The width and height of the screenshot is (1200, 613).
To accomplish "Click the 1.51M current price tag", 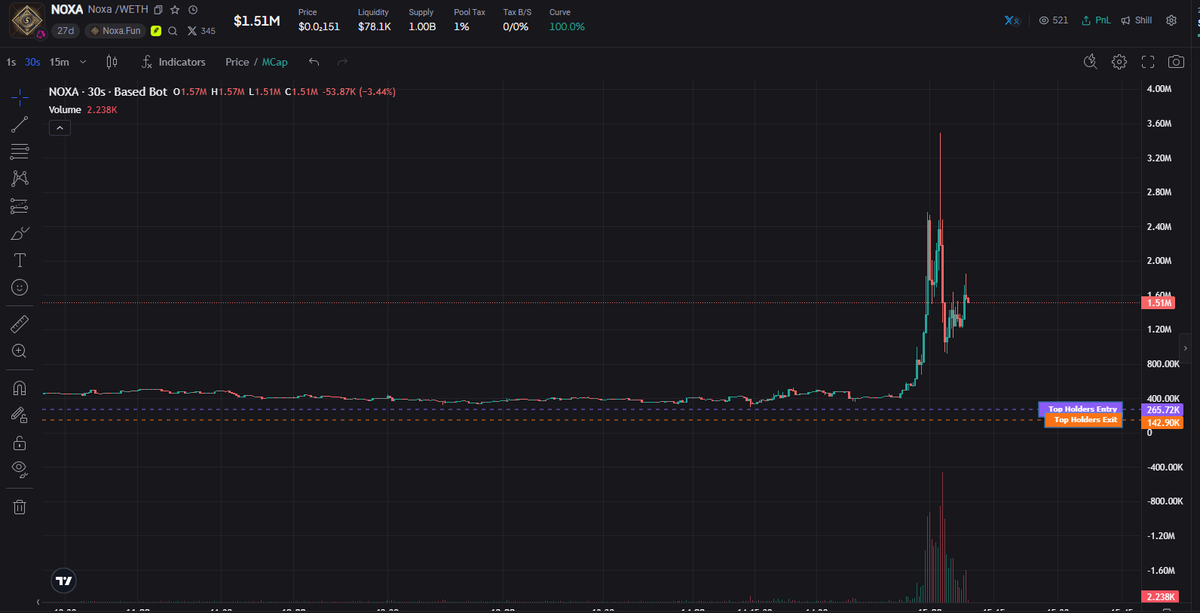I will pos(1159,303).
